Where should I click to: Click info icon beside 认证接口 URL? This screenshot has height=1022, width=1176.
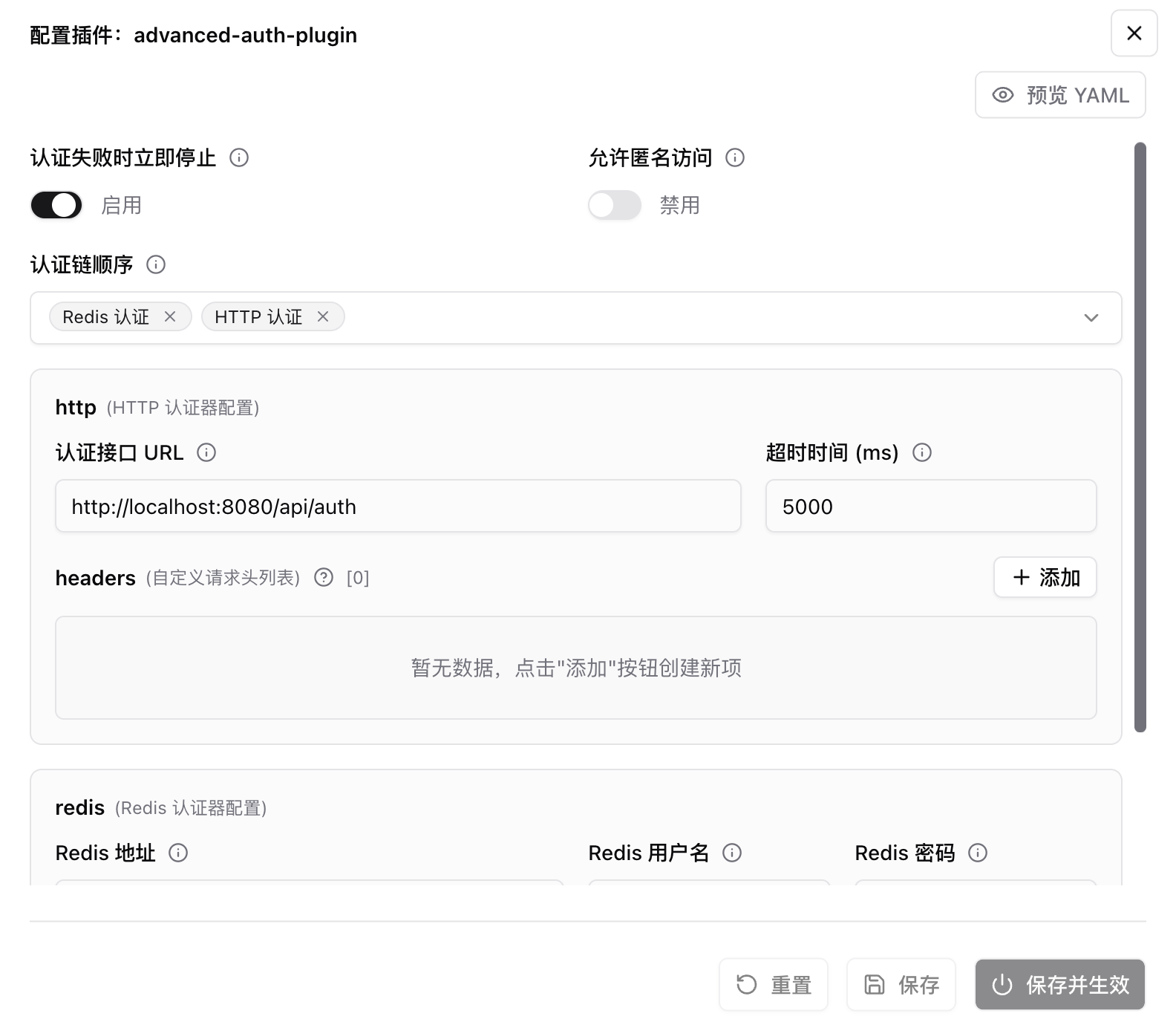(206, 452)
